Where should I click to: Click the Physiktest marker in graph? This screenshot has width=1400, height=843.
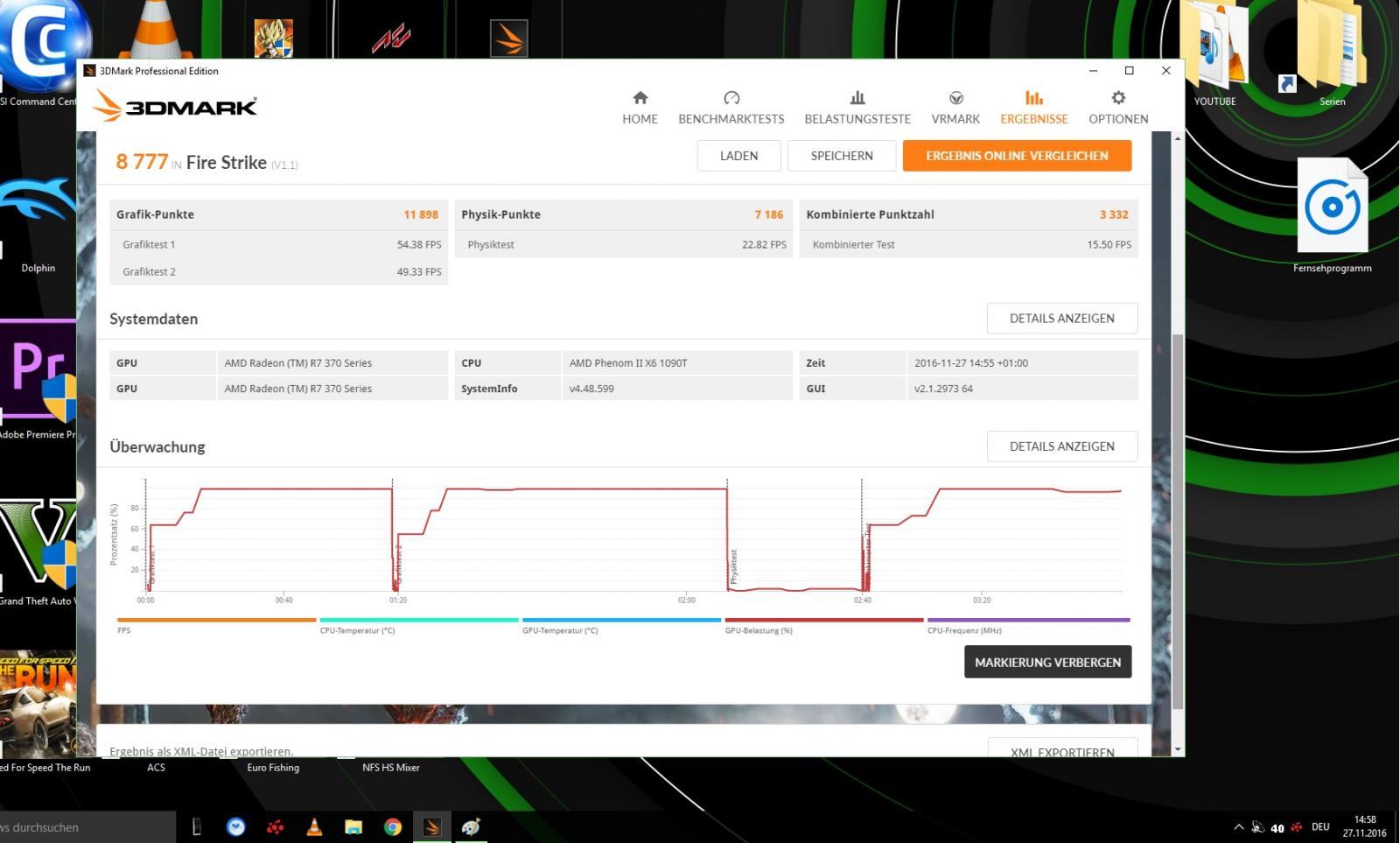click(733, 566)
